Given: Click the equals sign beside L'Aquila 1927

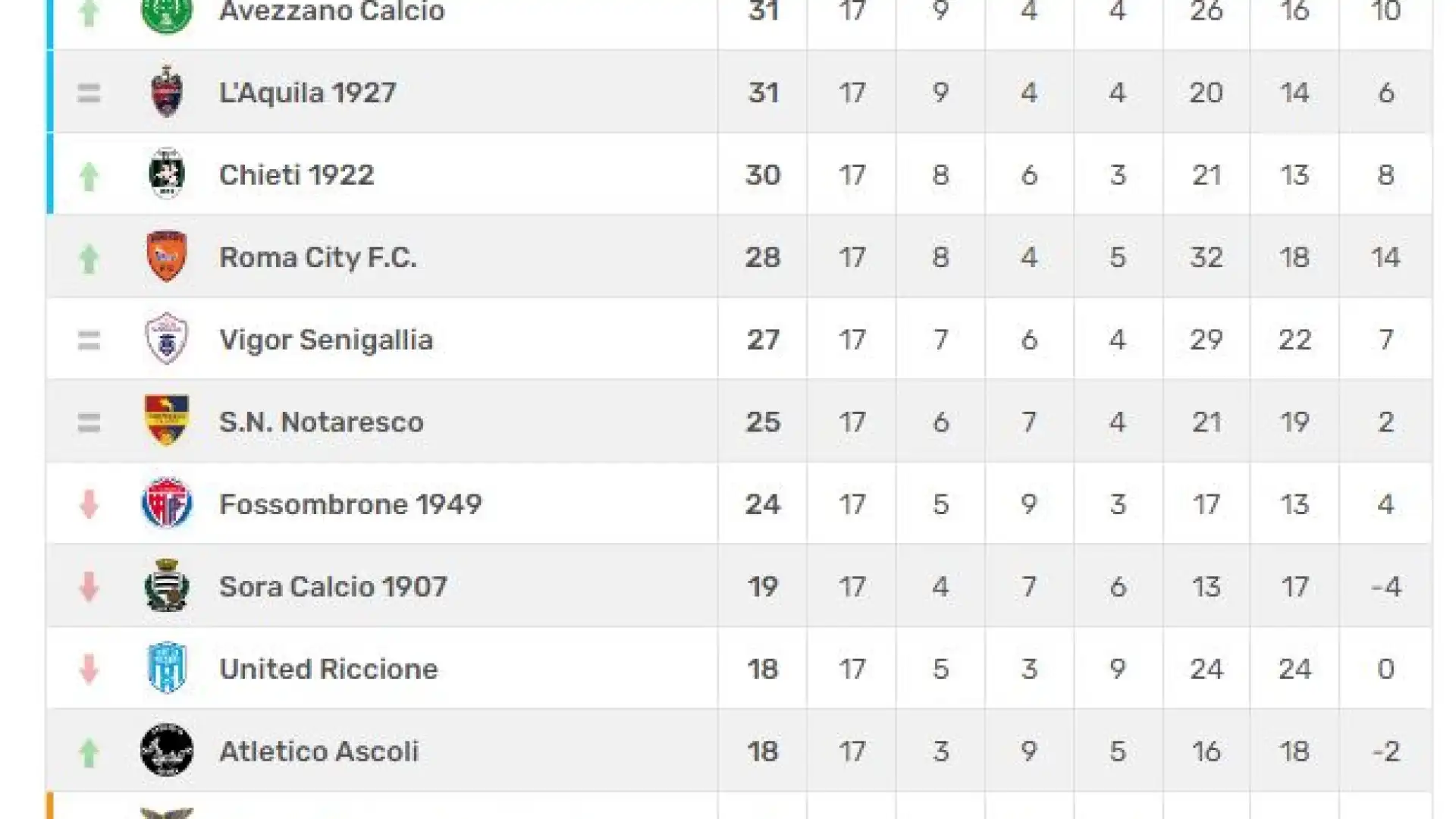Looking at the screenshot, I should point(89,93).
